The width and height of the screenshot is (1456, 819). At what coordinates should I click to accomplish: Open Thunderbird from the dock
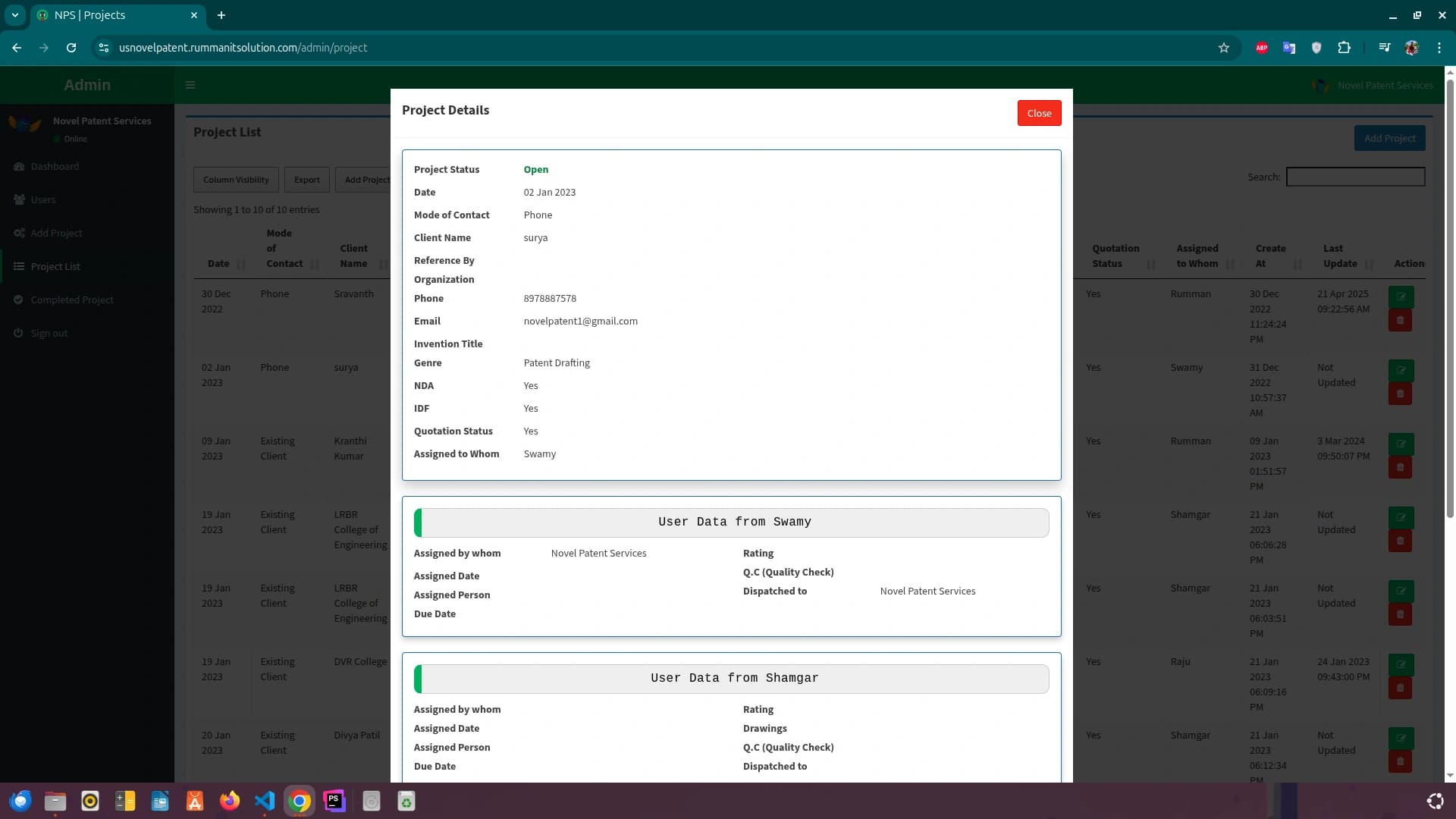click(20, 801)
